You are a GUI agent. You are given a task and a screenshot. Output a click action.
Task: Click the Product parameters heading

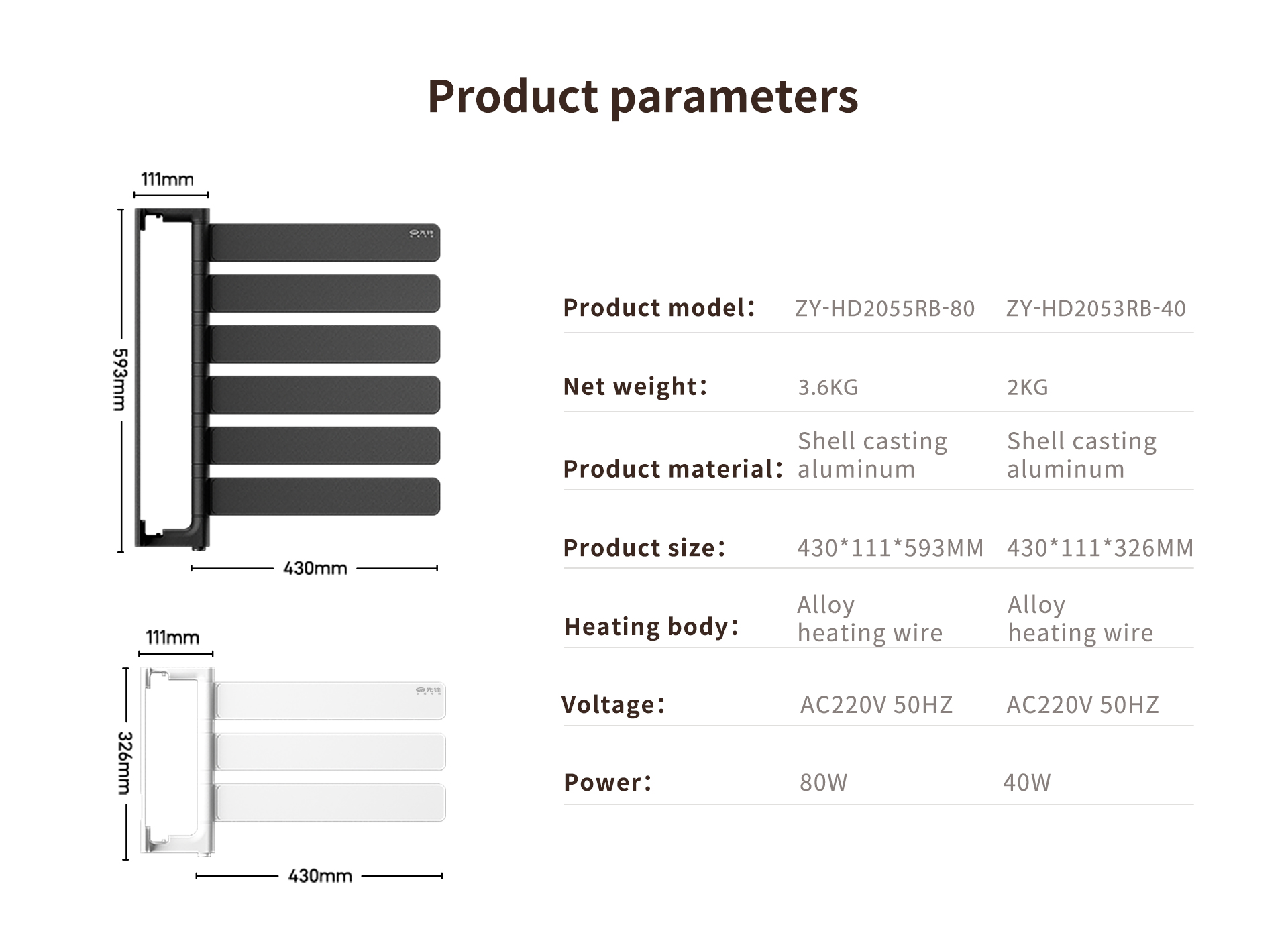[643, 96]
